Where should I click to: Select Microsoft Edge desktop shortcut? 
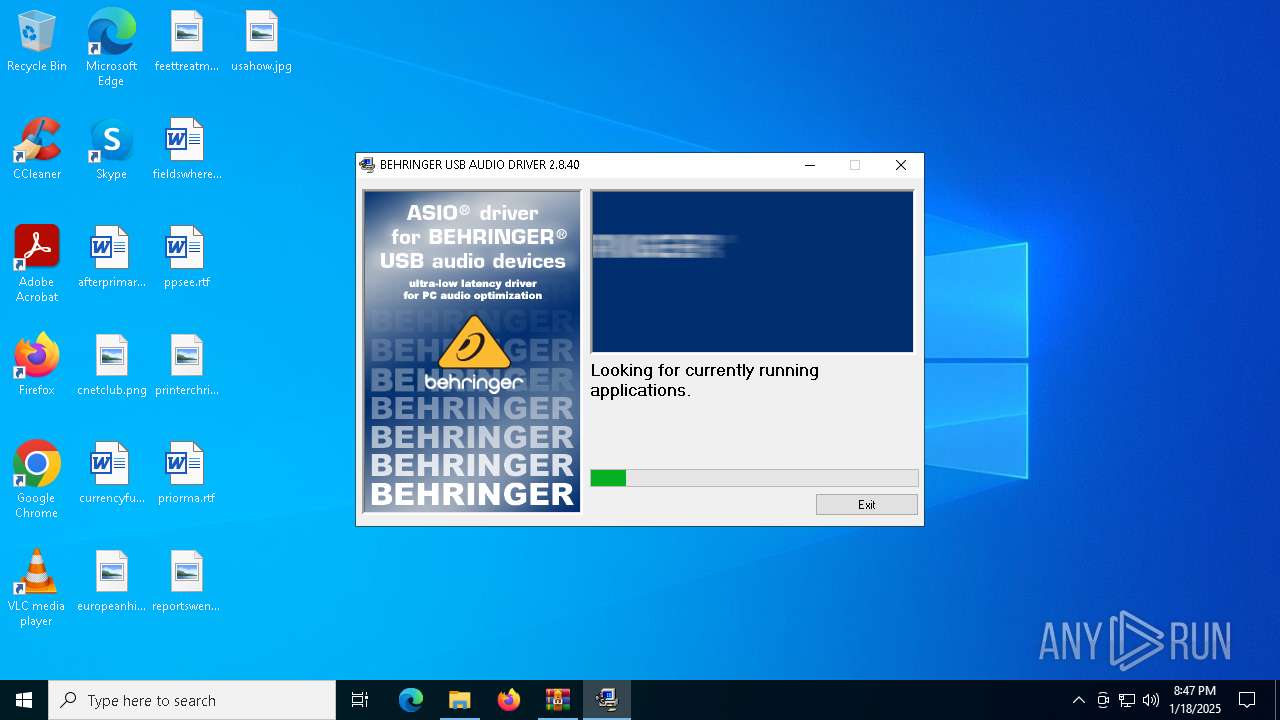pos(111,48)
